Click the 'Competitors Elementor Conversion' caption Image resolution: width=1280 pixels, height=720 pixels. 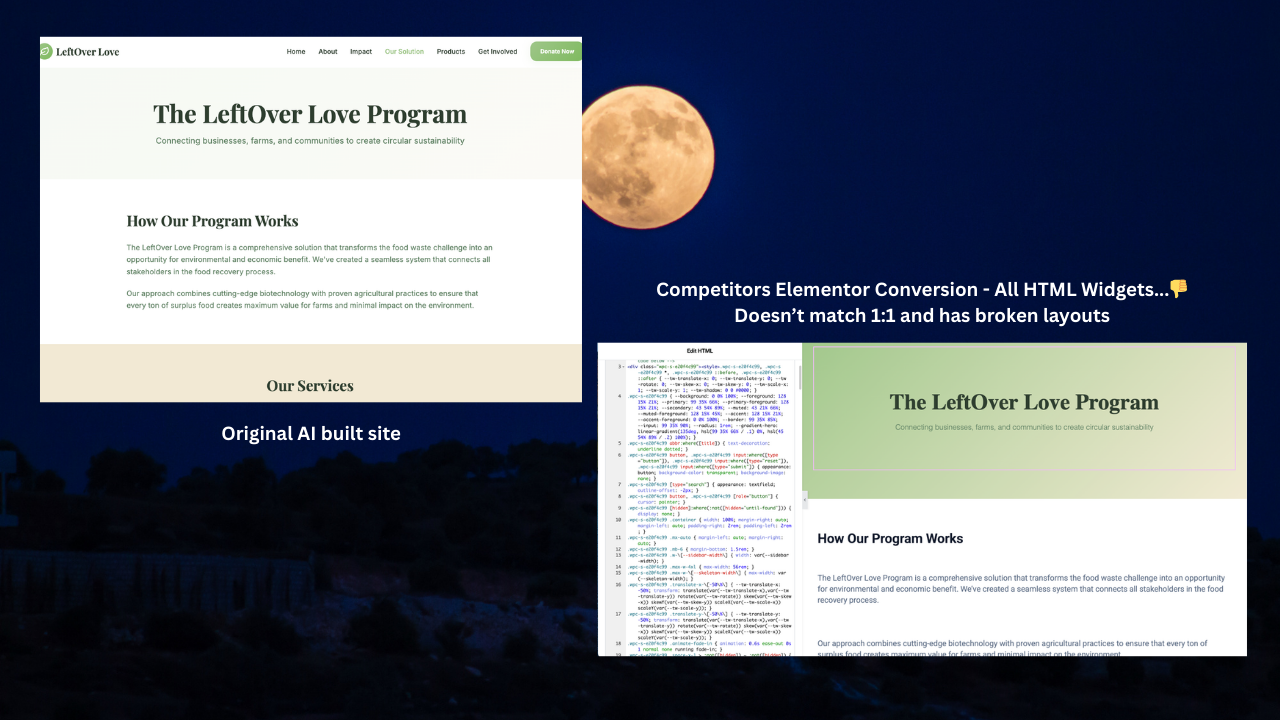pos(922,289)
